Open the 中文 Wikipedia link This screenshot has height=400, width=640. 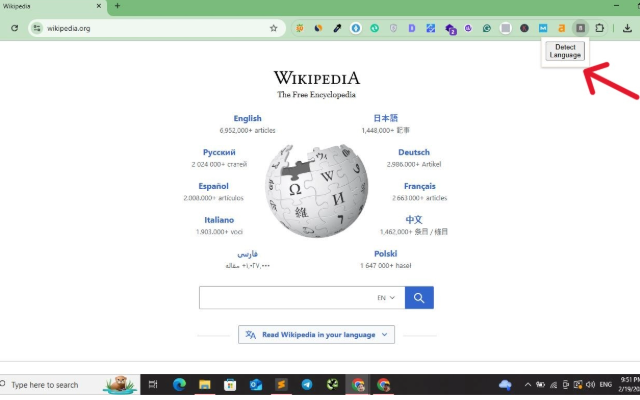(414, 220)
